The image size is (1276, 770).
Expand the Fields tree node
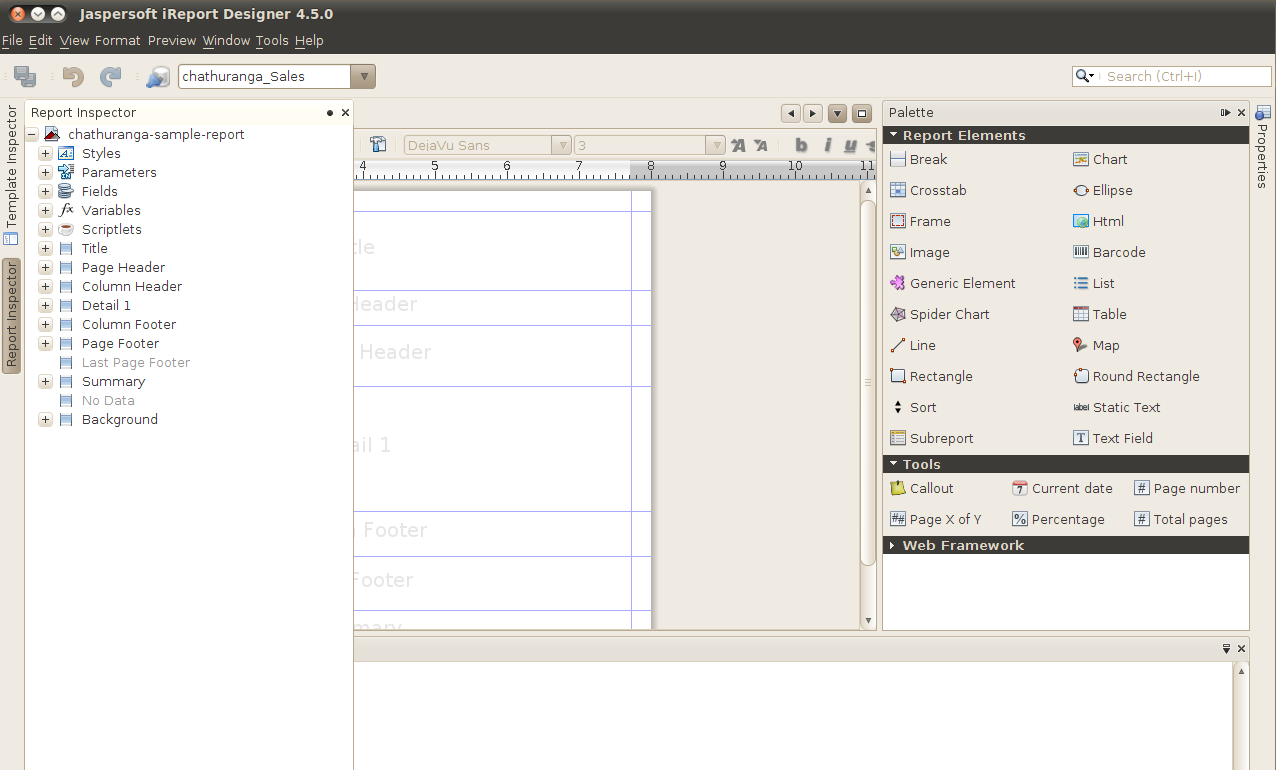[45, 192]
